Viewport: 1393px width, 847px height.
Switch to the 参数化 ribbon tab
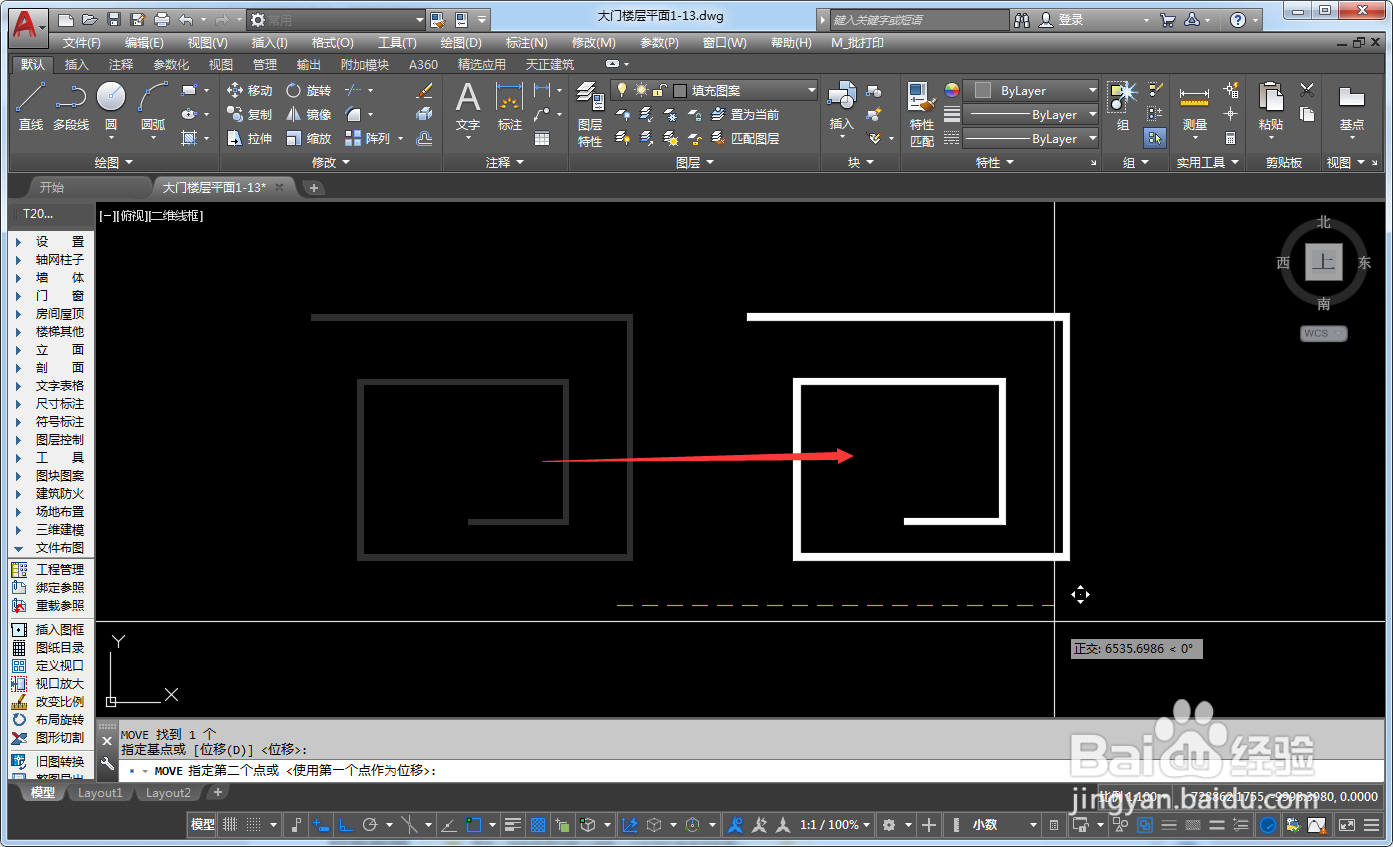click(171, 64)
